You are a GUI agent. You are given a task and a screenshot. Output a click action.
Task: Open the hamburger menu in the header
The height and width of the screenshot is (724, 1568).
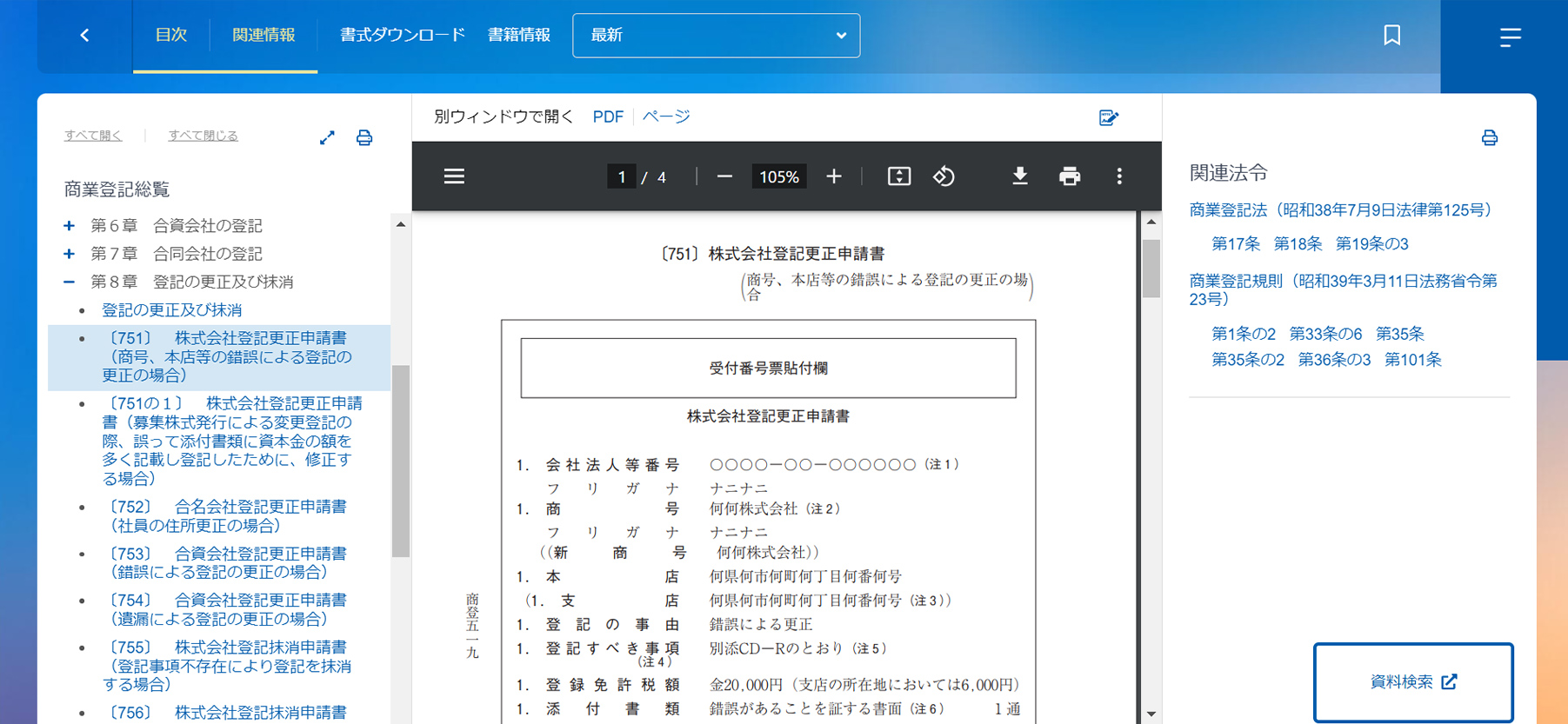1510,37
